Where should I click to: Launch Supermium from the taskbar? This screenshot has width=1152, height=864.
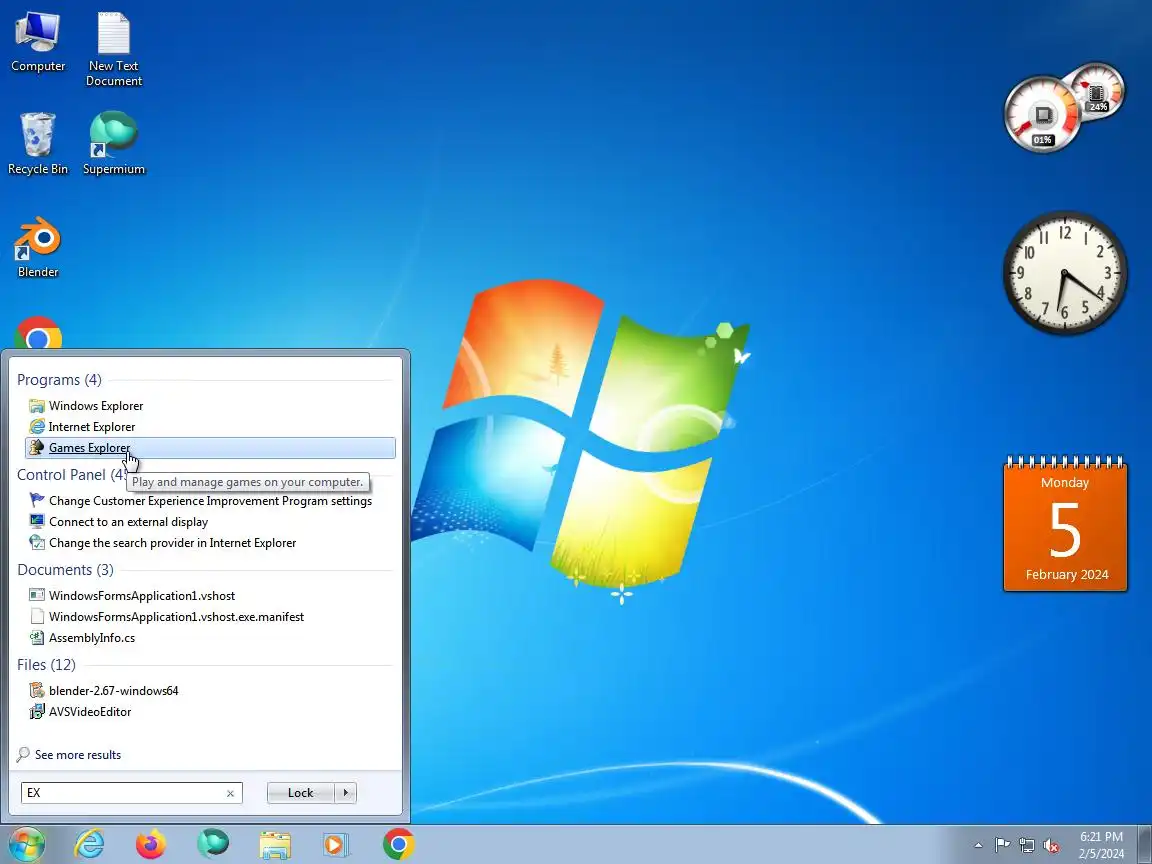213,845
